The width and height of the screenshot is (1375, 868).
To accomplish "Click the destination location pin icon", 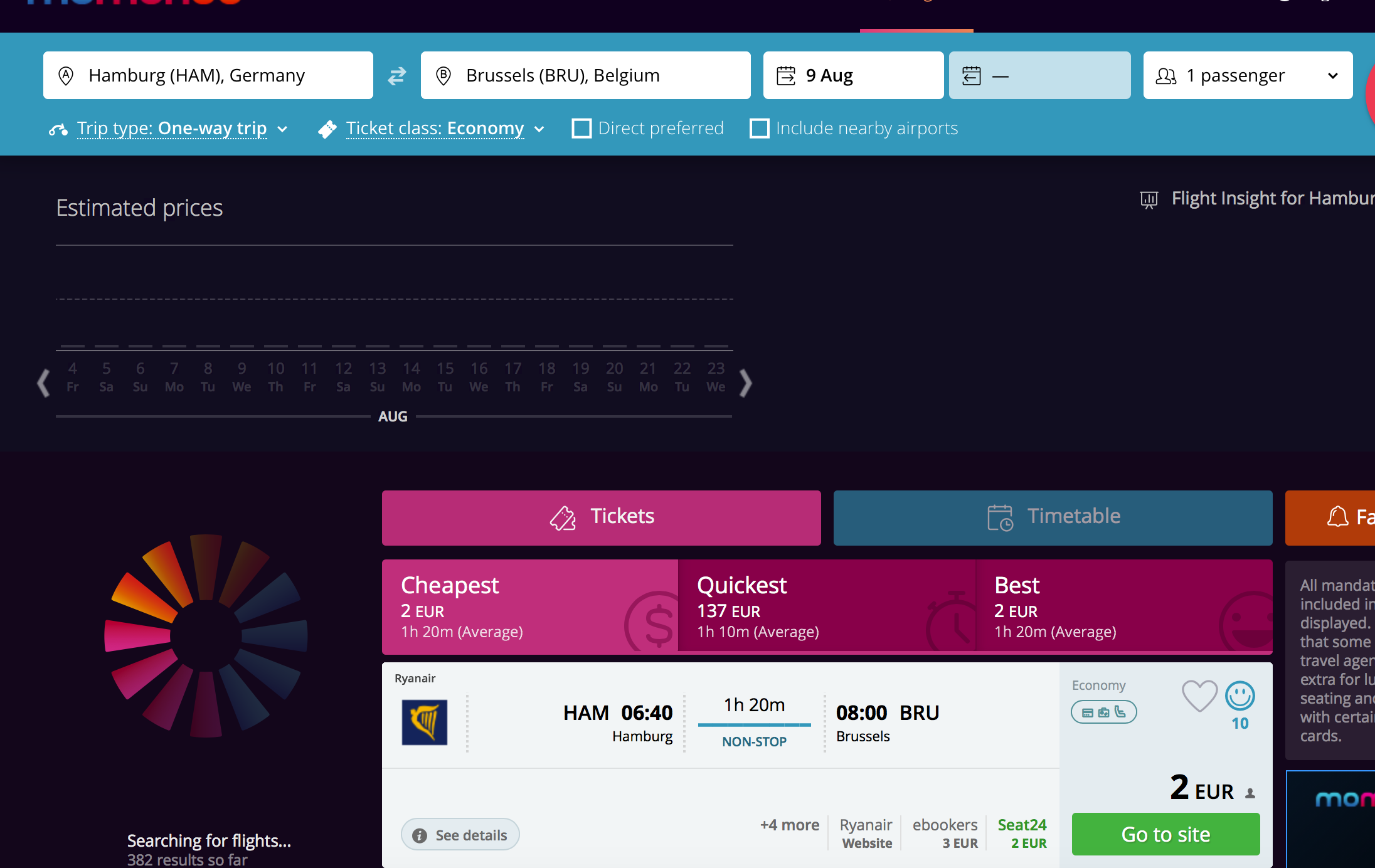I will [443, 76].
